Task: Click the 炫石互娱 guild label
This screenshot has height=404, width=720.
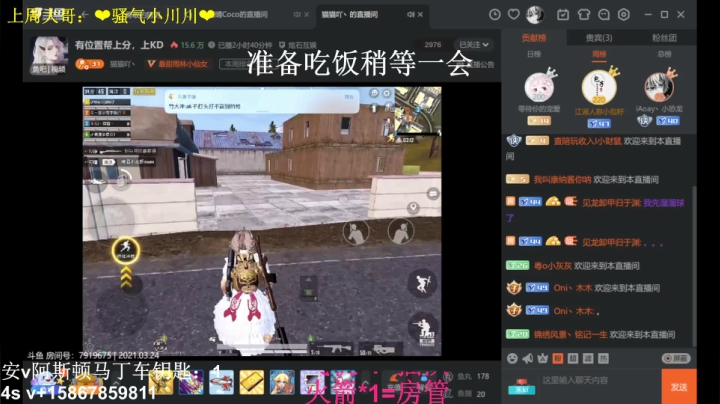Action: pyautogui.click(x=298, y=45)
